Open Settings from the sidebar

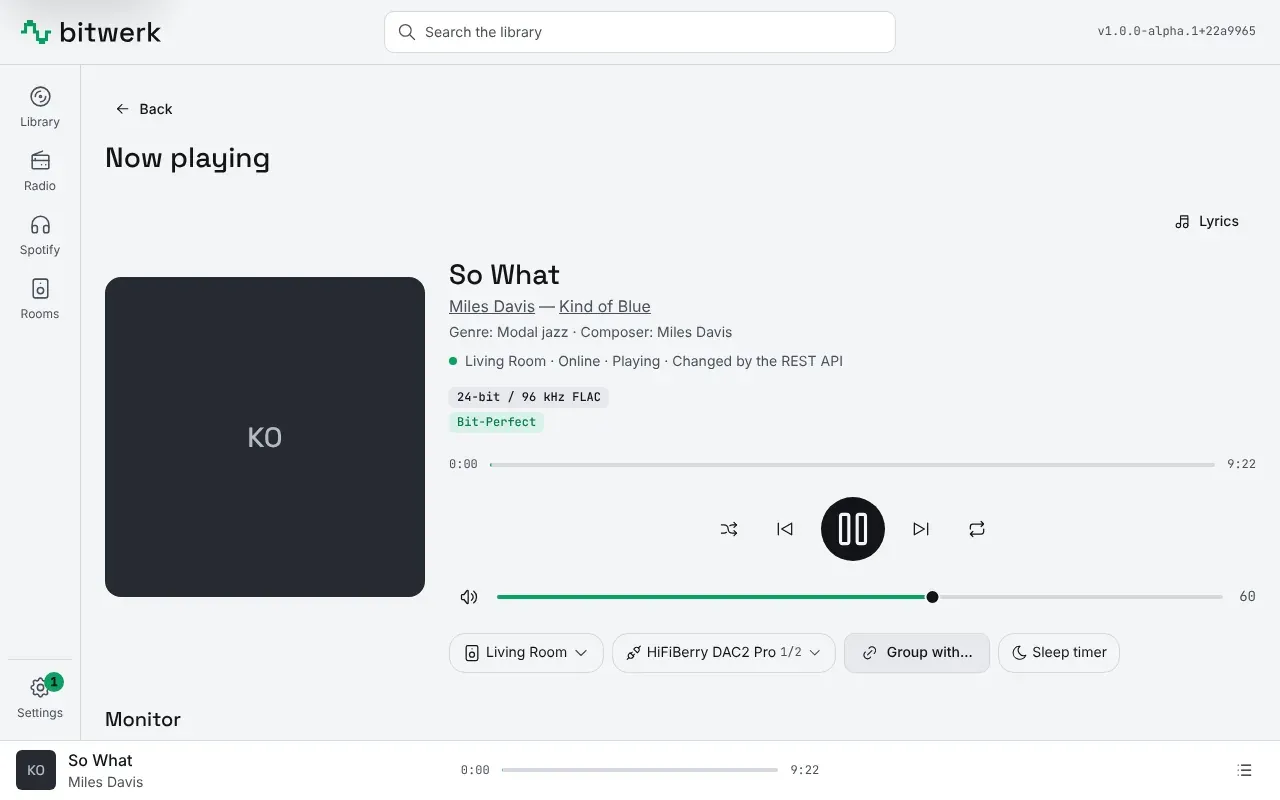pyautogui.click(x=40, y=698)
